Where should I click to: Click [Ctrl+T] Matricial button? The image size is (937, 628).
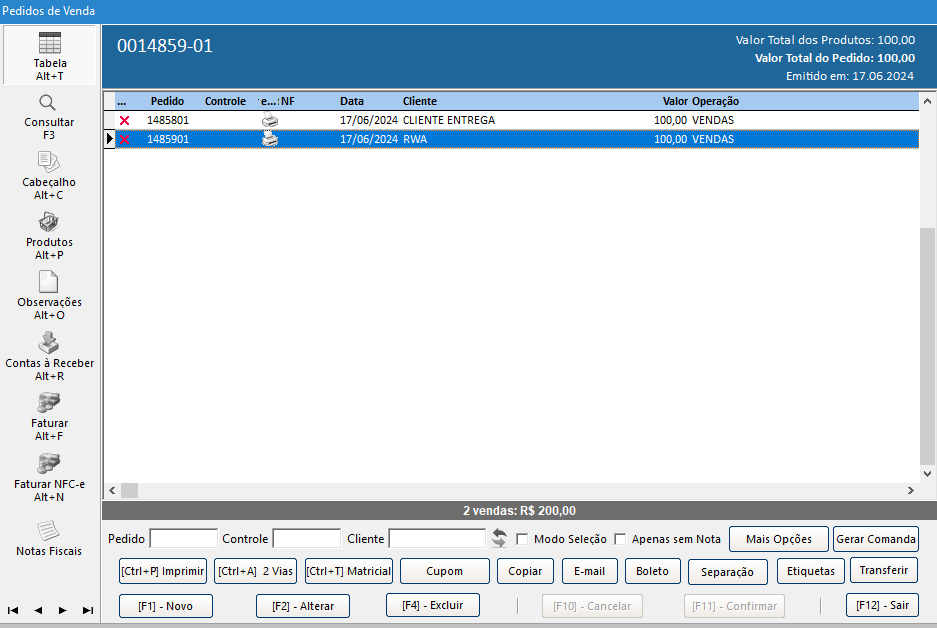pyautogui.click(x=349, y=571)
